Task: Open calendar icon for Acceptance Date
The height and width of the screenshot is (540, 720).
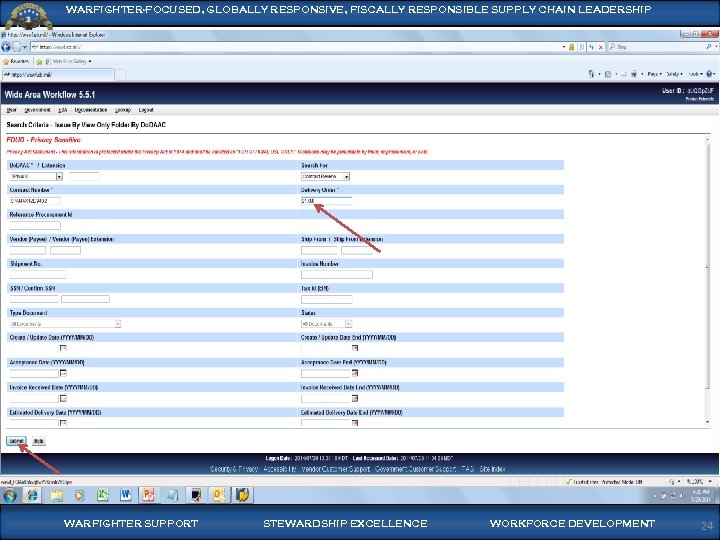Action: 63,373
